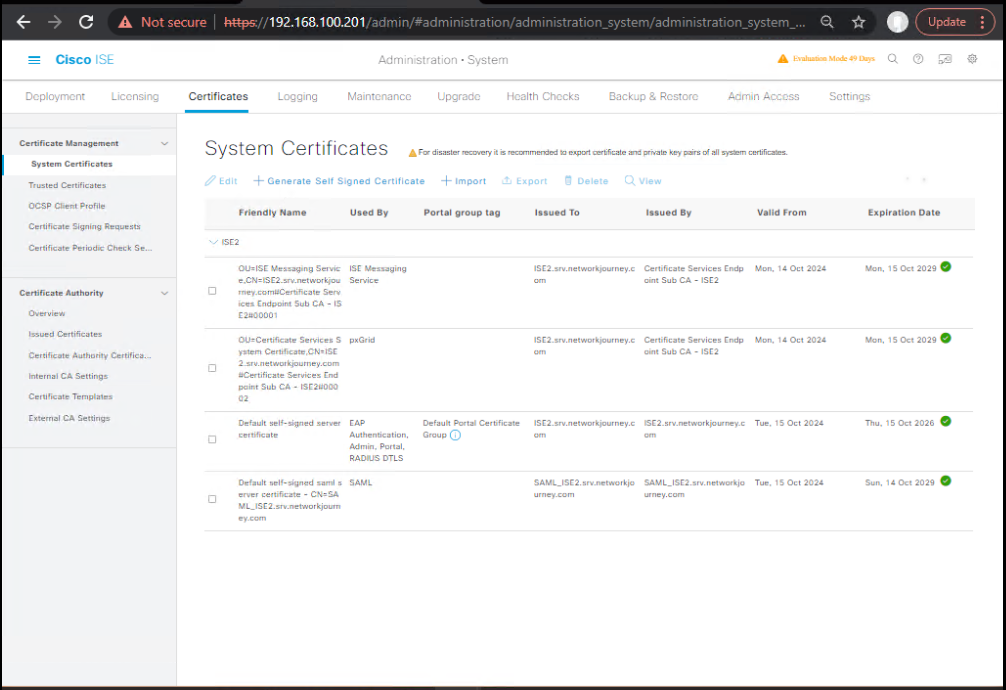Click the green status icon for SAML certificate
Viewport: 1006px width, 690px height.
tap(946, 481)
